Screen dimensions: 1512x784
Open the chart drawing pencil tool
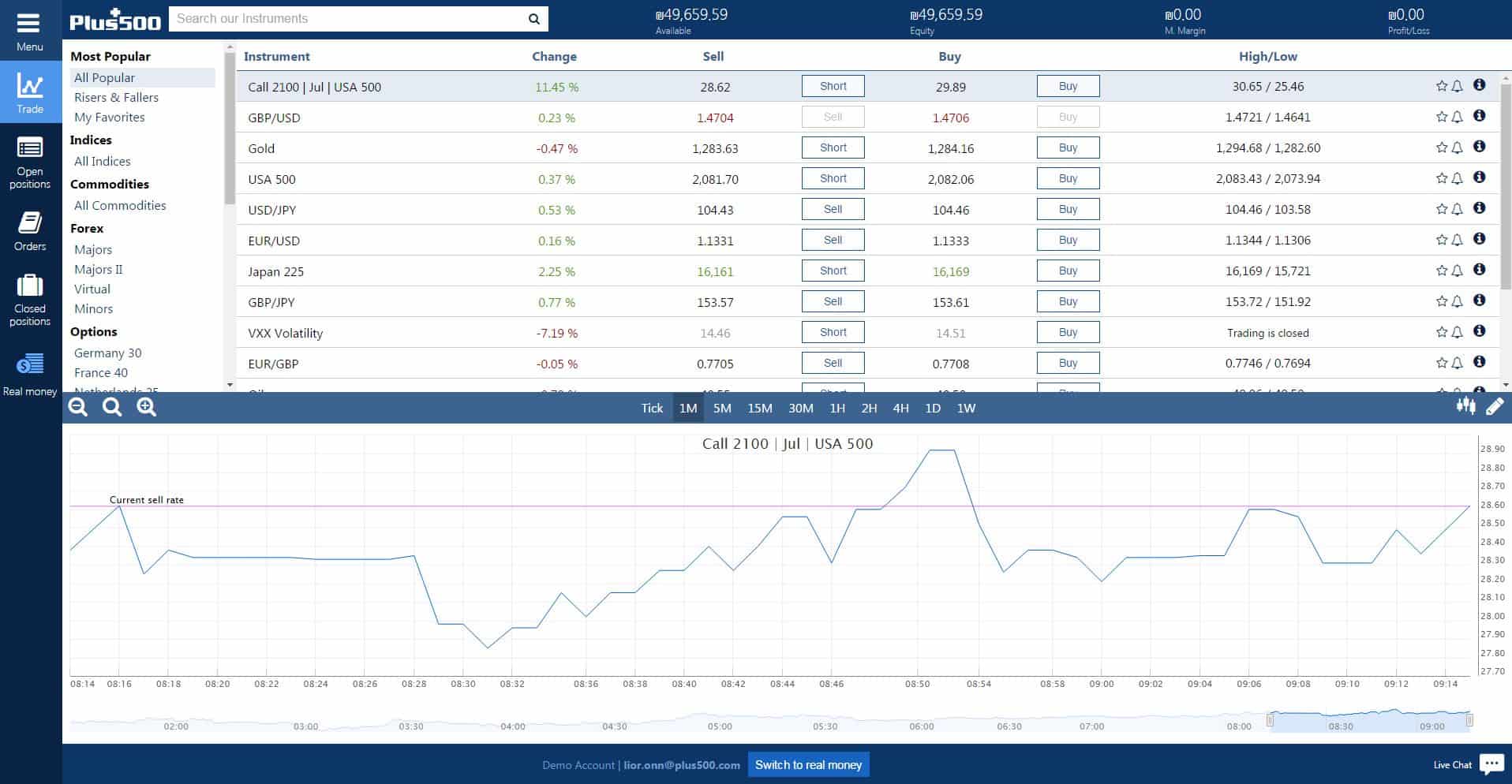[x=1495, y=406]
